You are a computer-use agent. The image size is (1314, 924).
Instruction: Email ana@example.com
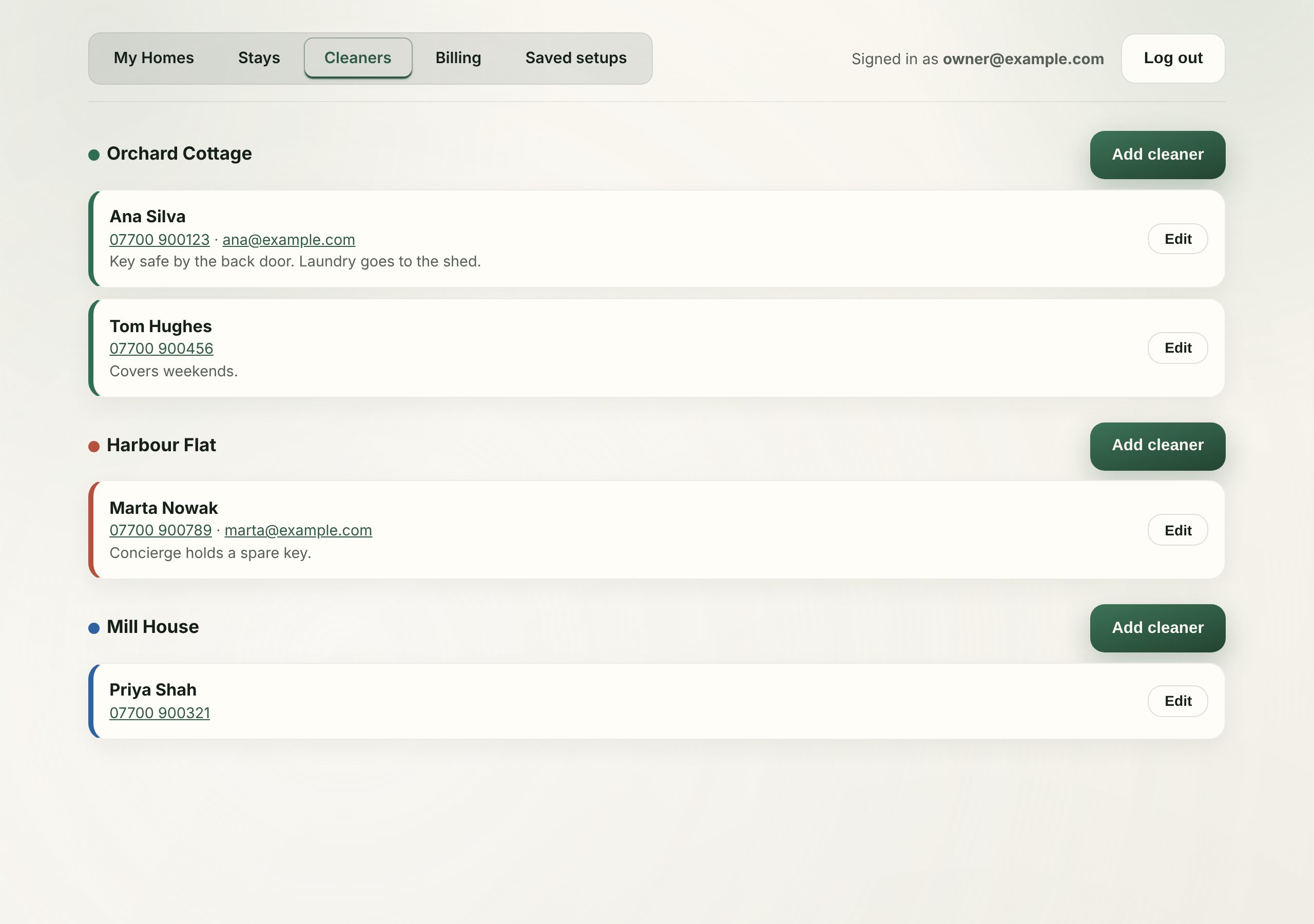pos(288,240)
